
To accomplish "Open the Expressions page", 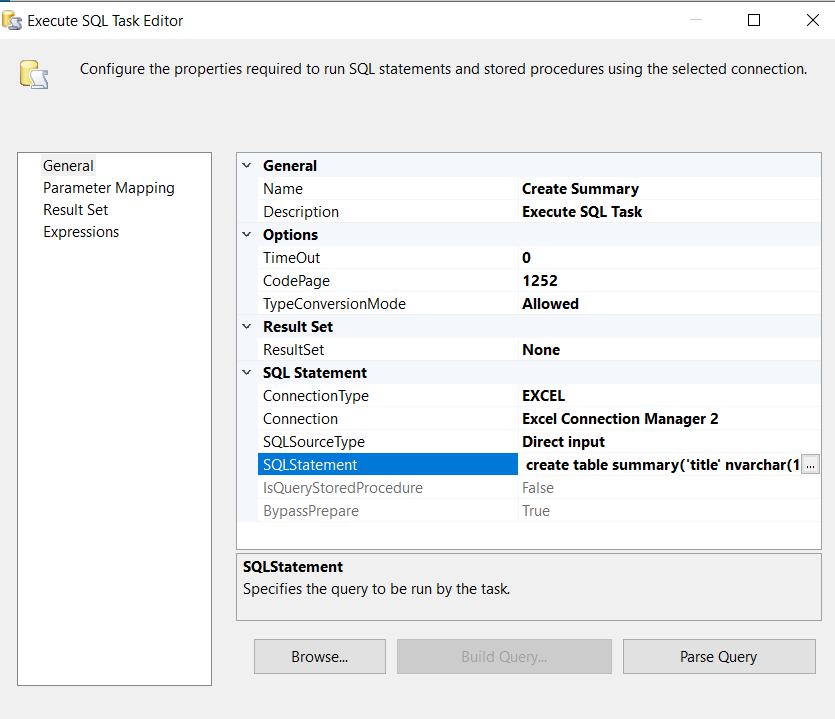I will point(81,232).
